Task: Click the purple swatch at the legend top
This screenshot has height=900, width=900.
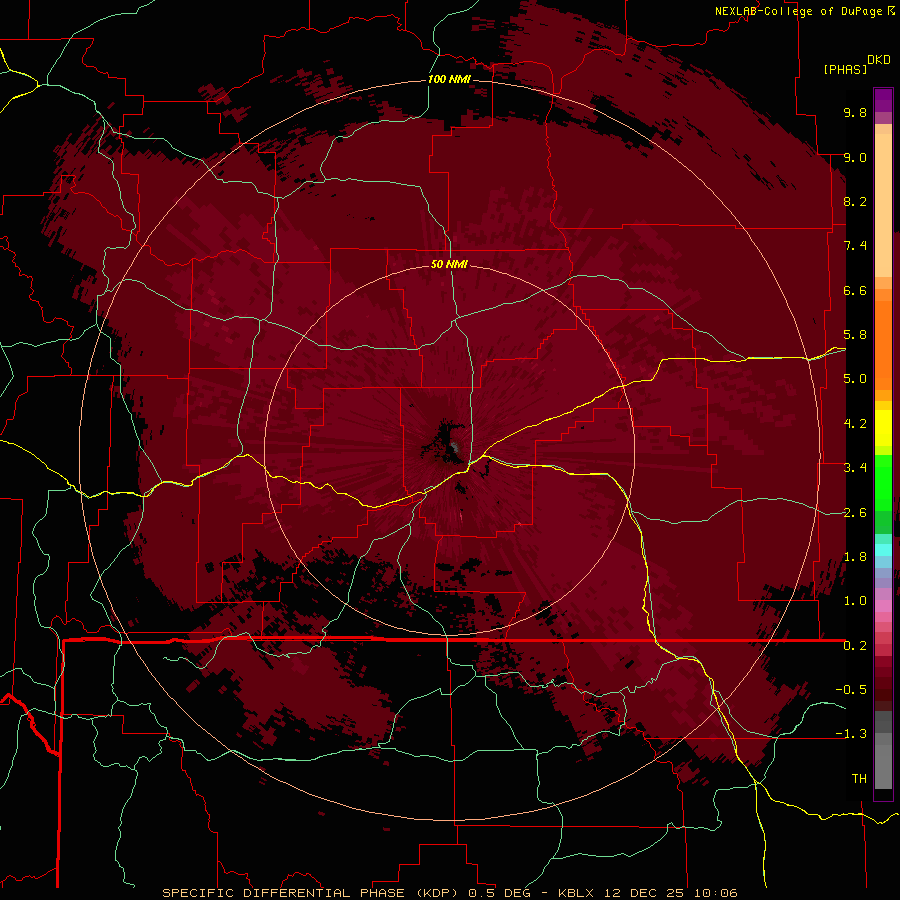Action: click(x=883, y=100)
